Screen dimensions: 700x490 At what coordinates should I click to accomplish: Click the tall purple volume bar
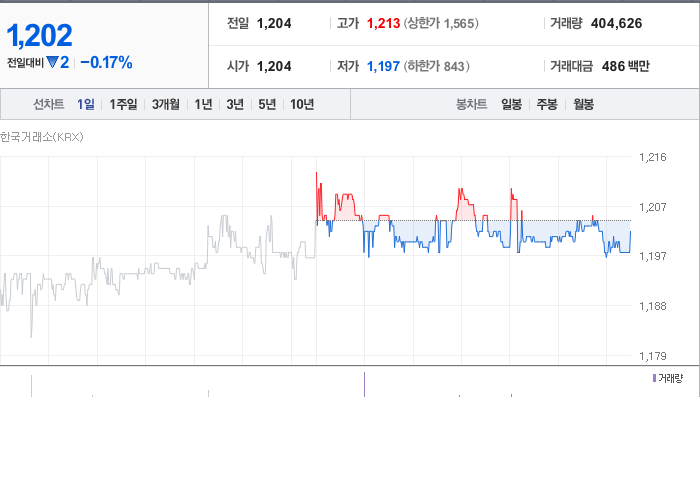[x=364, y=384]
